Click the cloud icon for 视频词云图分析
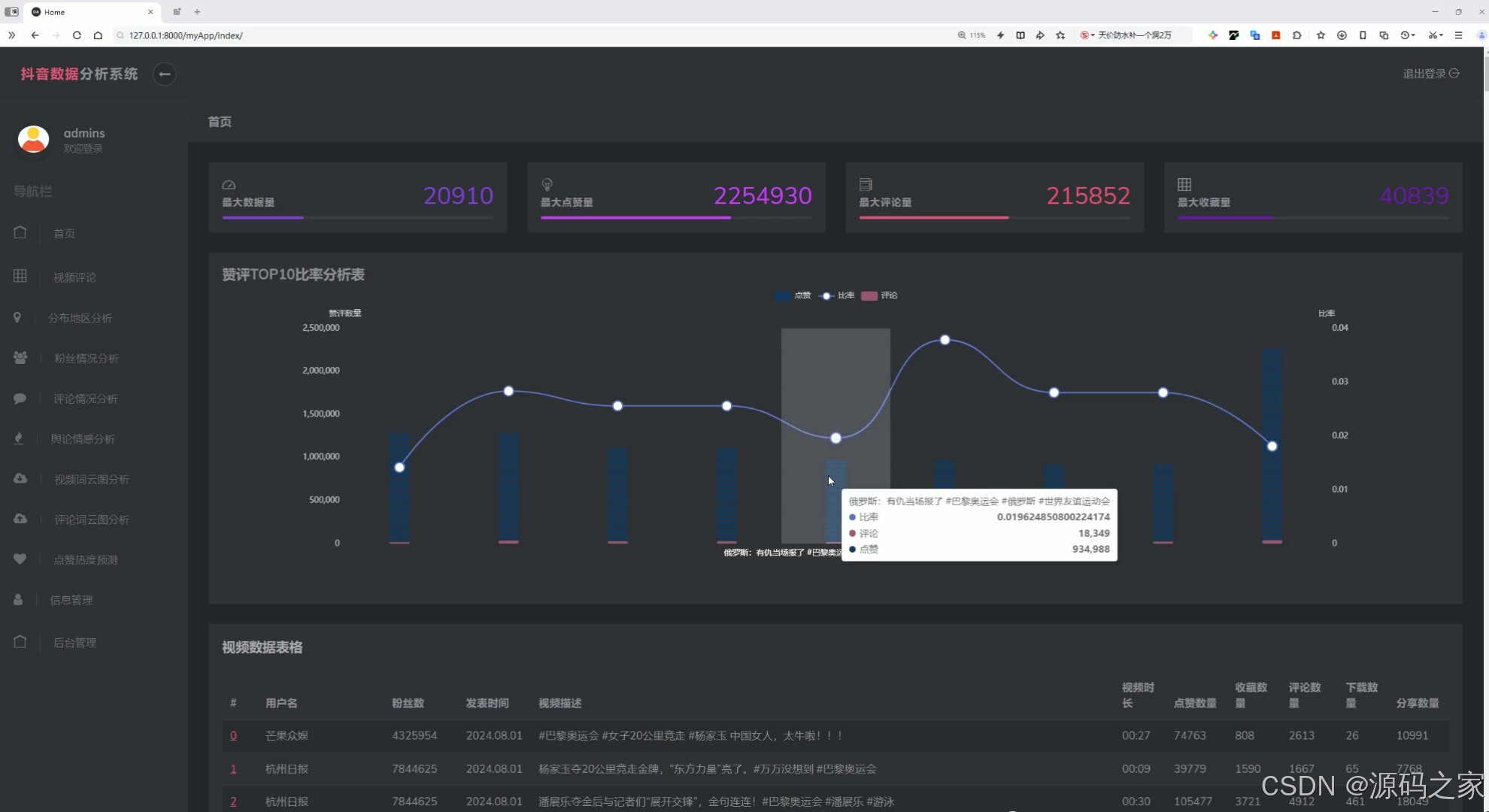1489x812 pixels. tap(20, 479)
